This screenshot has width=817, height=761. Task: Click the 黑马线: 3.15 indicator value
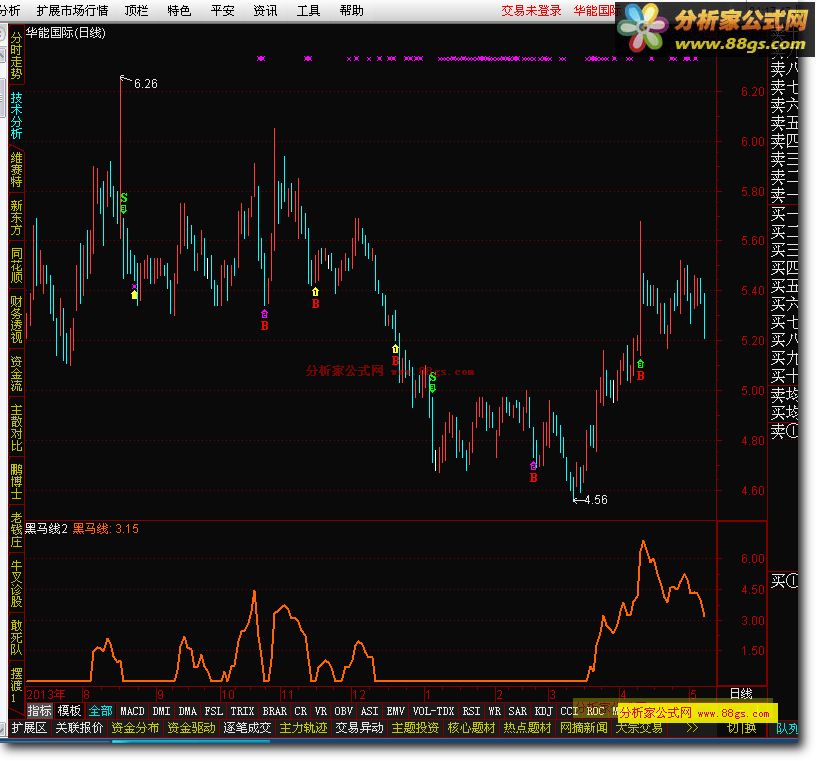tap(105, 529)
